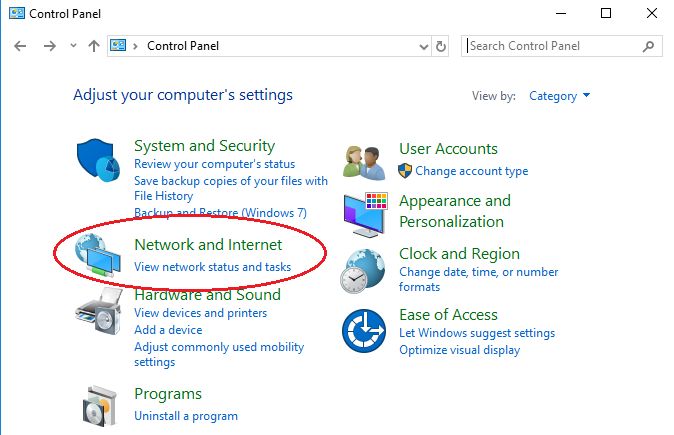Click the Programs disc box icon
This screenshot has width=674, height=435.
99,406
